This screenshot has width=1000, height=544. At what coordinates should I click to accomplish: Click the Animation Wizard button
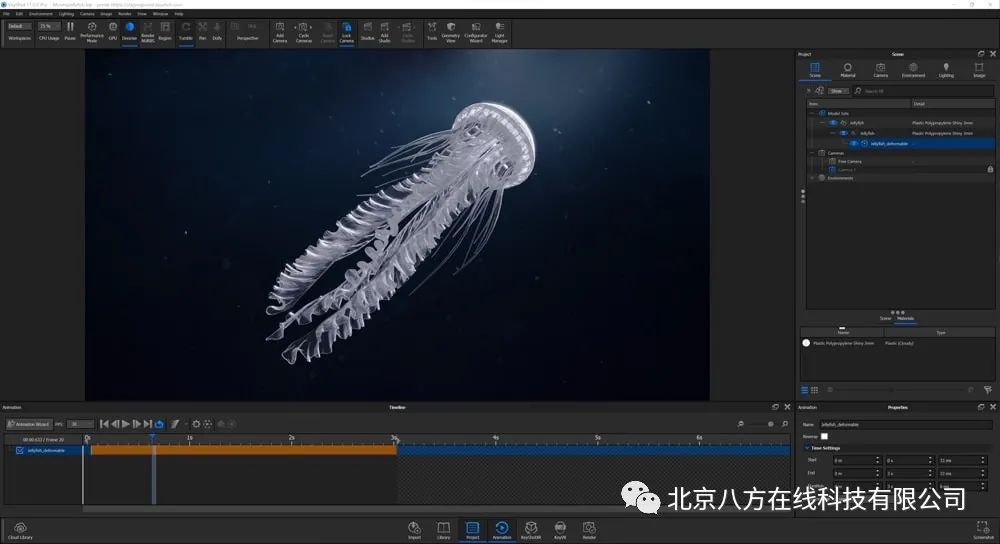click(x=29, y=424)
